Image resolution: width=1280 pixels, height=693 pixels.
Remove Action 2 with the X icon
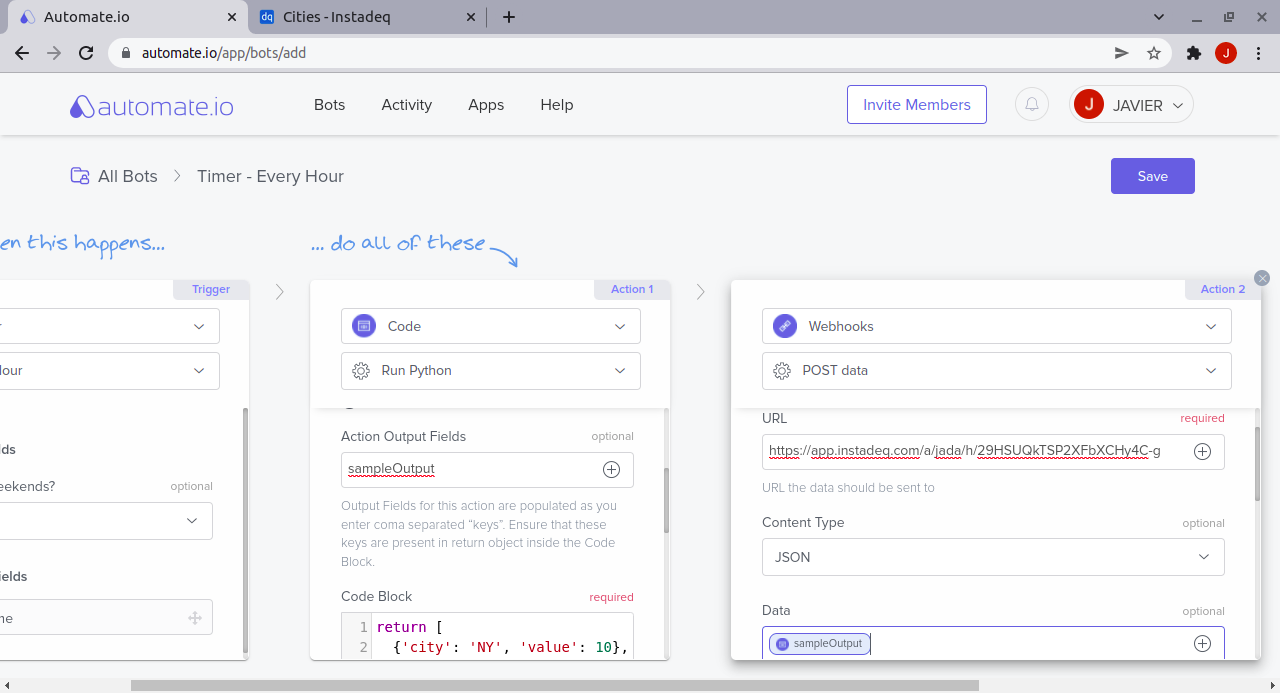1262,278
